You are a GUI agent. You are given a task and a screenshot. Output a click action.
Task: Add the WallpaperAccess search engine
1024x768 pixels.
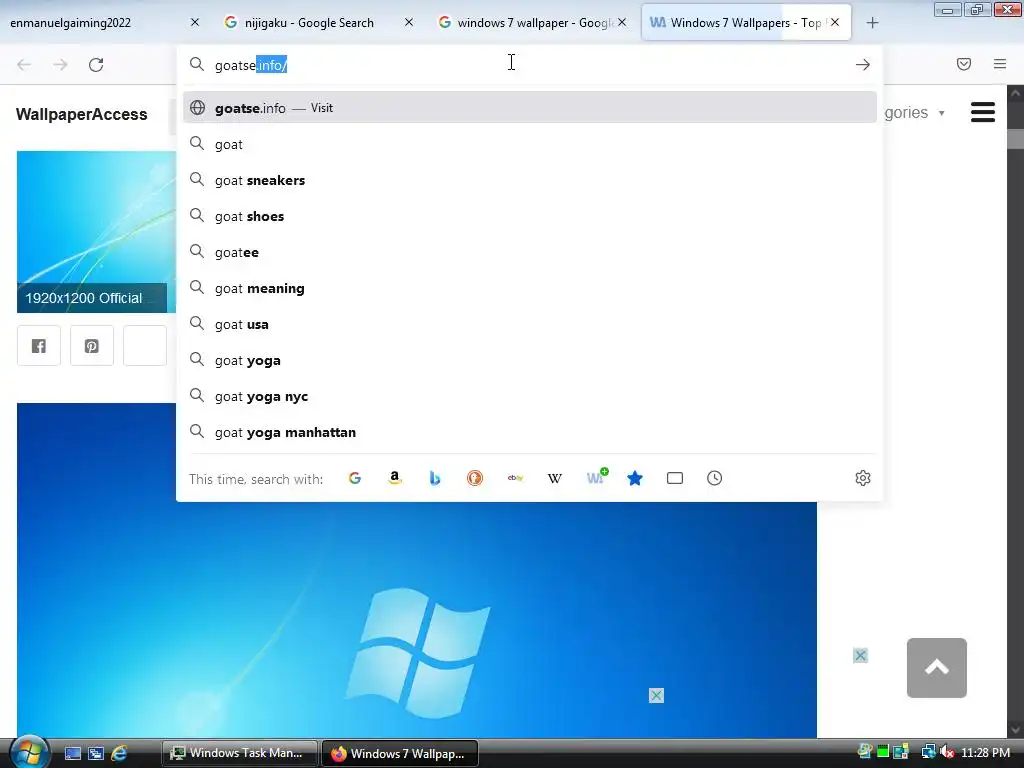(x=596, y=477)
